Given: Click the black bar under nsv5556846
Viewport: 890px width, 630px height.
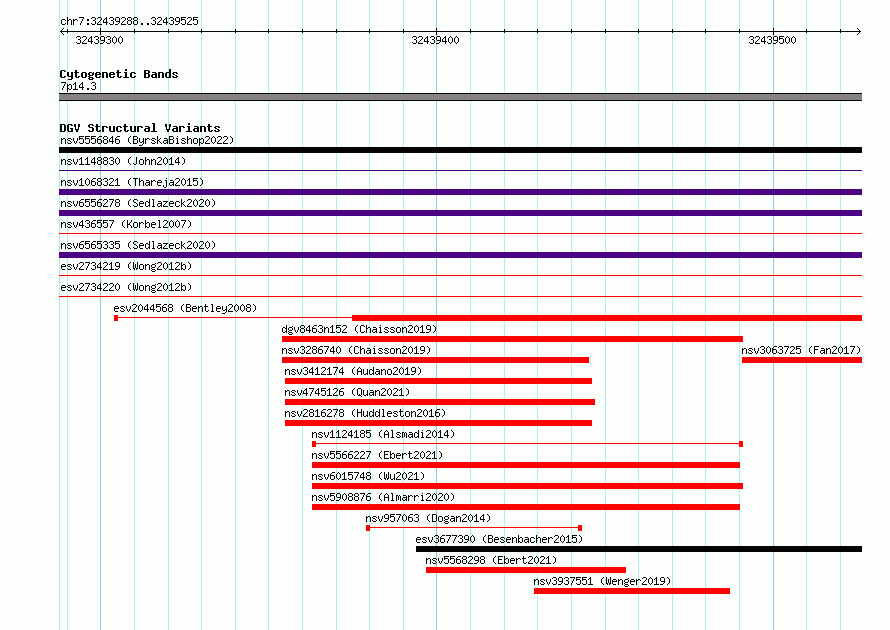Looking at the screenshot, I should 460,150.
